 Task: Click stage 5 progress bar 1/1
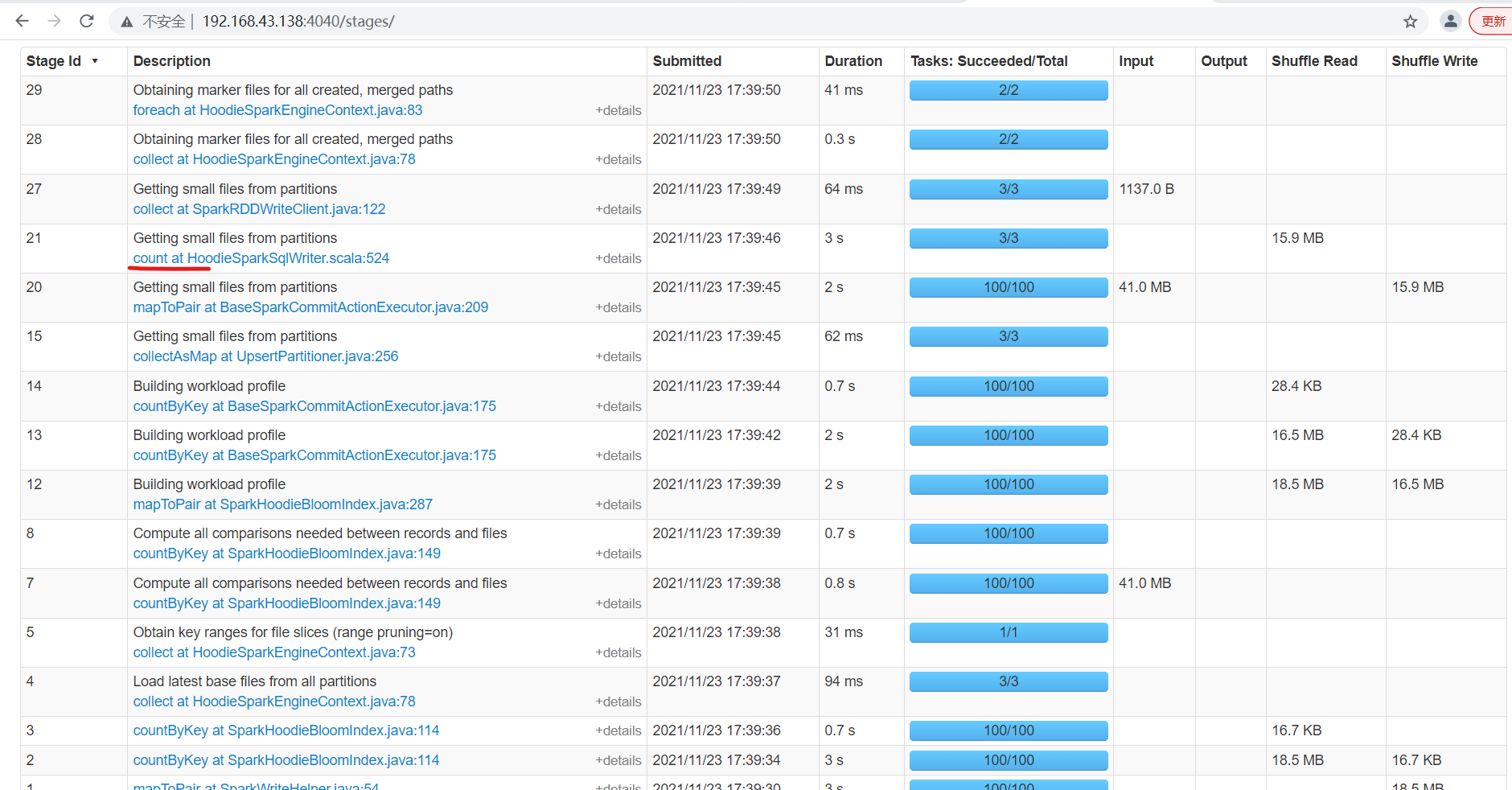pos(1009,633)
